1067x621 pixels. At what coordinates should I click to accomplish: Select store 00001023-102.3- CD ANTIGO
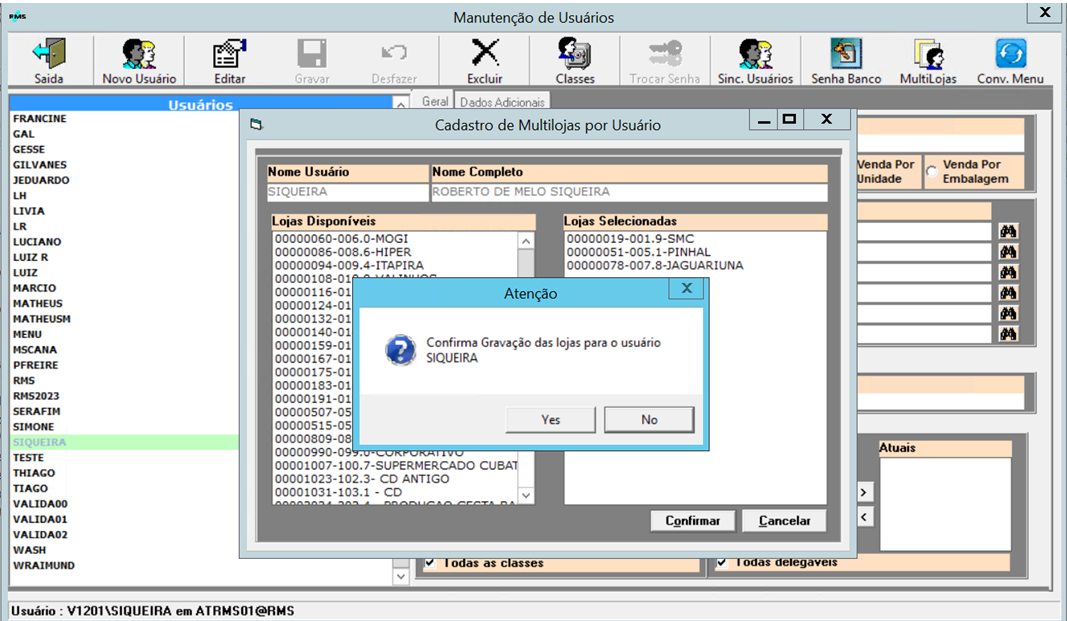tap(362, 479)
